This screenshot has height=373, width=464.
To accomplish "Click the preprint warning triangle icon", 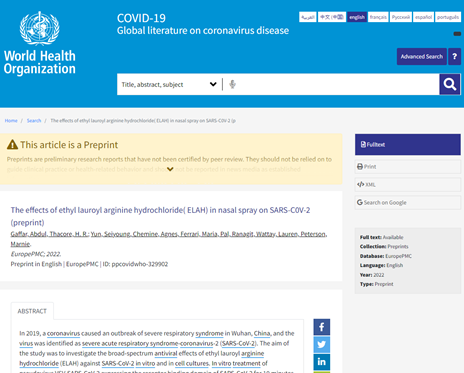I will tap(12, 145).
